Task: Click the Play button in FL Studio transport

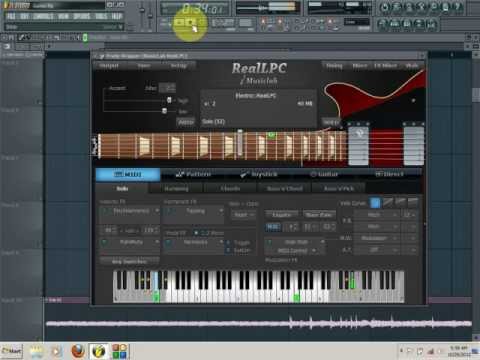Action: click(180, 22)
